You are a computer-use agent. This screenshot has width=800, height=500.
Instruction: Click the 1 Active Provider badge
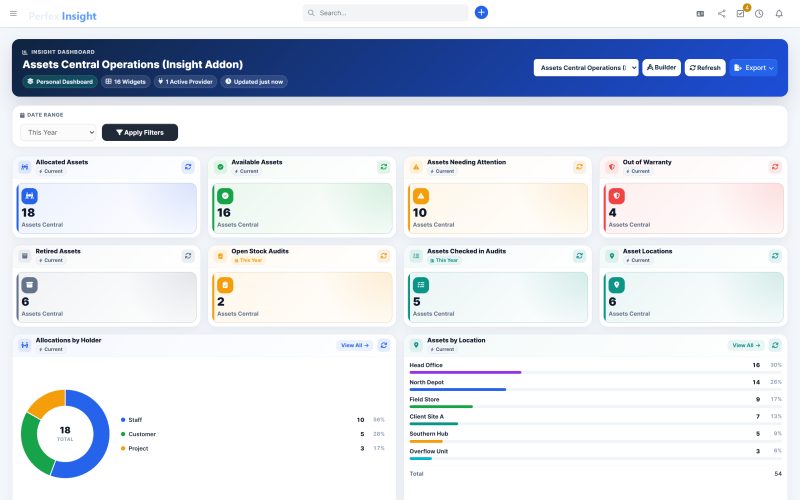pos(185,82)
